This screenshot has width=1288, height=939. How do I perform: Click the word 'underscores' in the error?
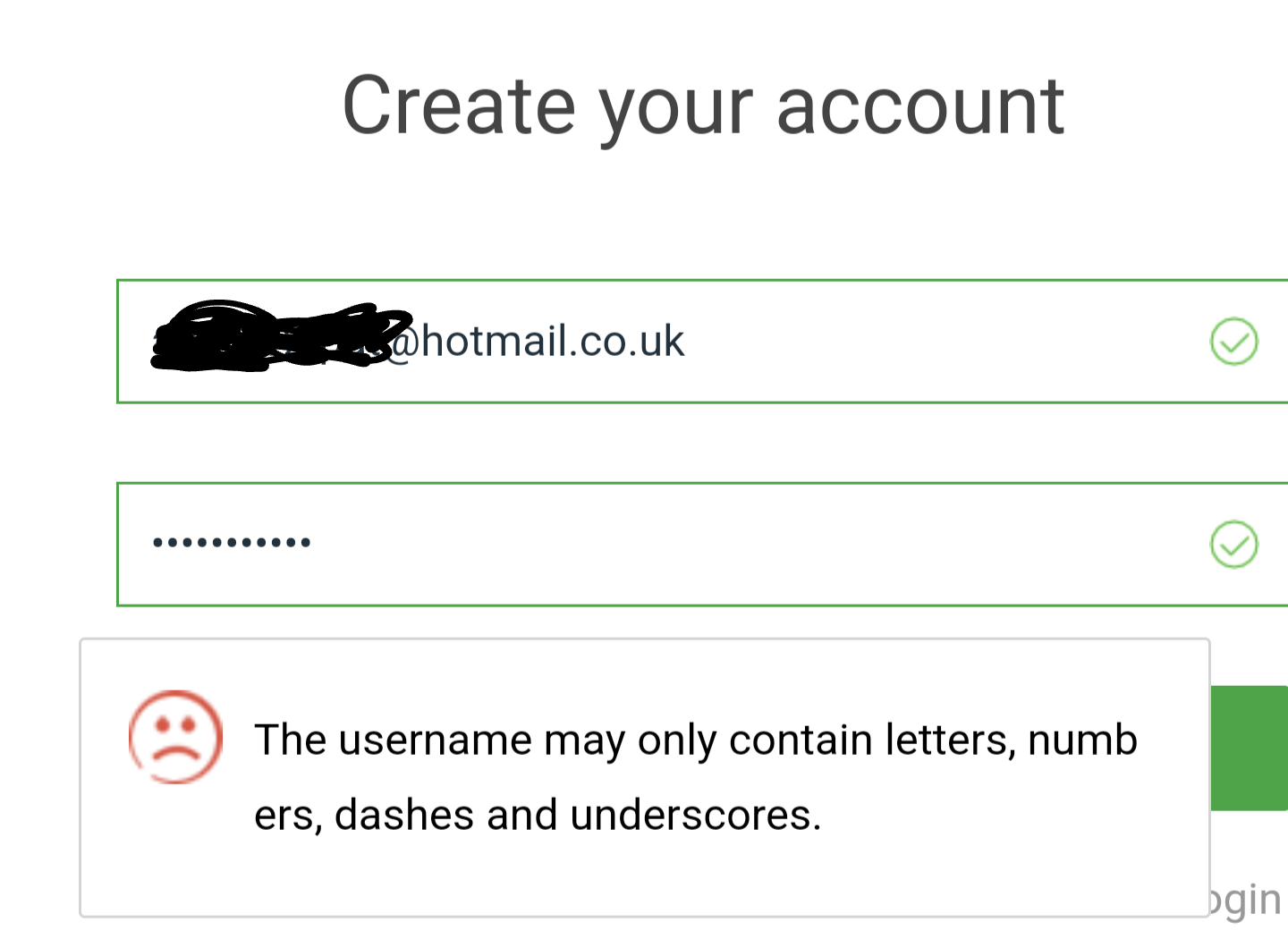click(x=691, y=815)
